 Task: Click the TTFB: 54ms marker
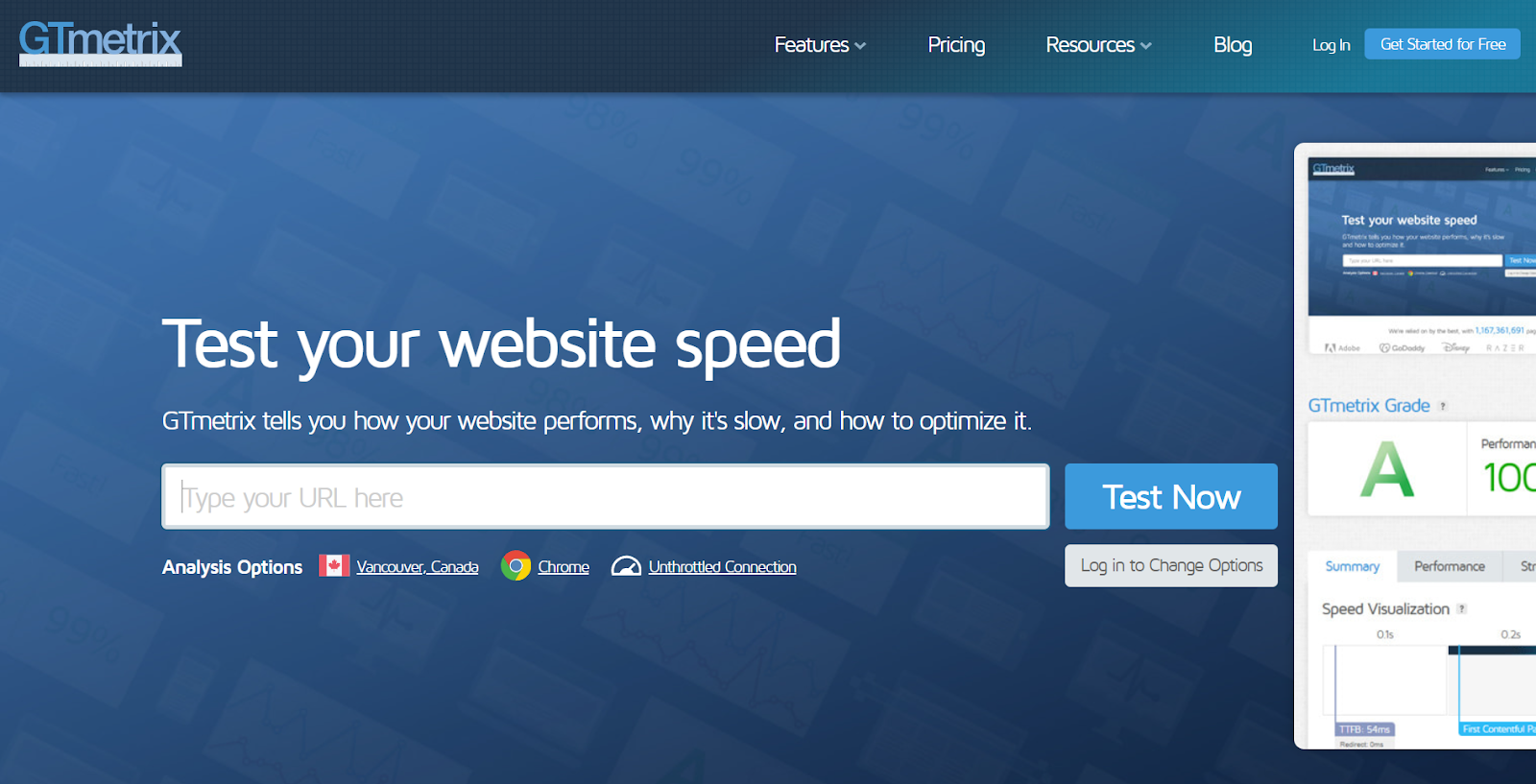pyautogui.click(x=1364, y=729)
